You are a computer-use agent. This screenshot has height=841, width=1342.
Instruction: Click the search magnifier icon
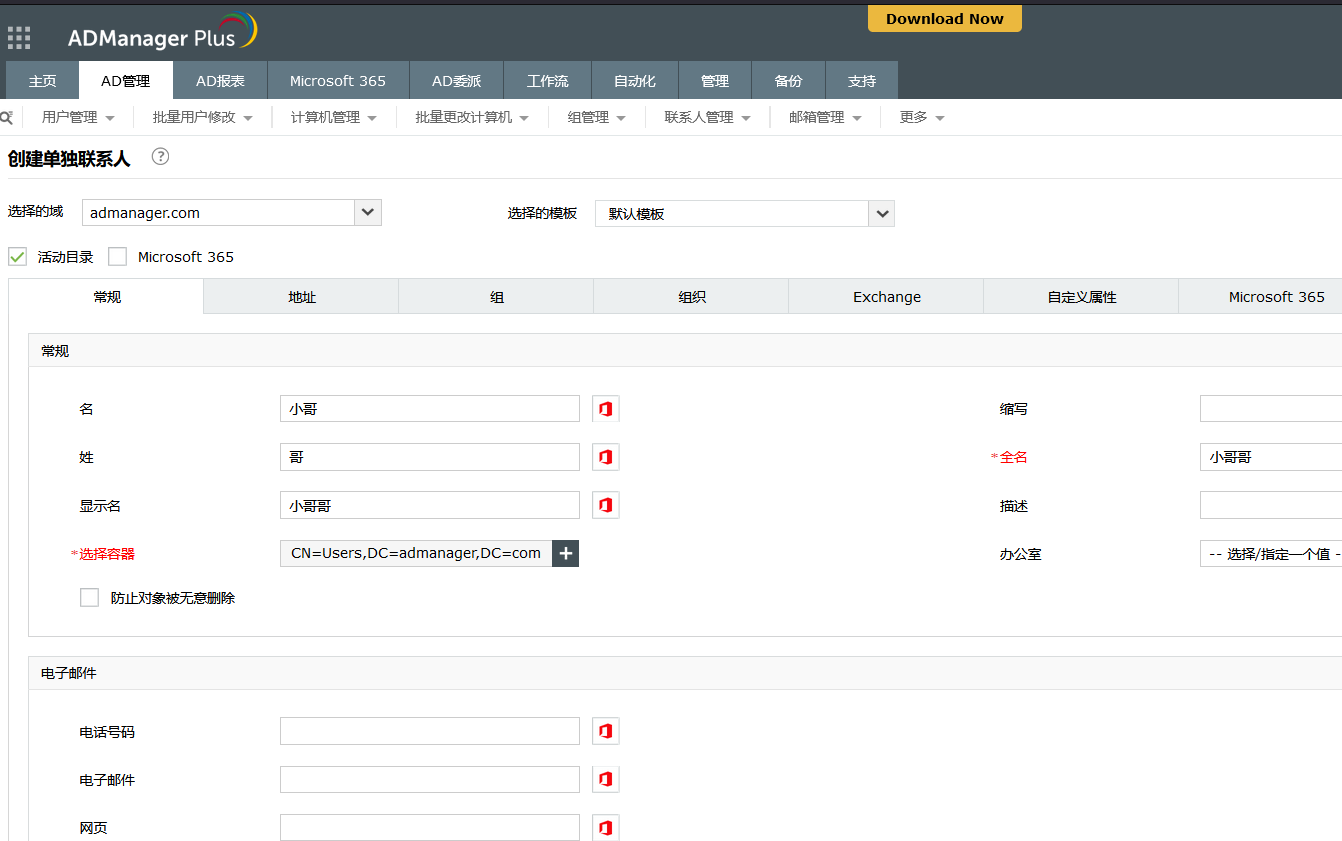pos(6,117)
